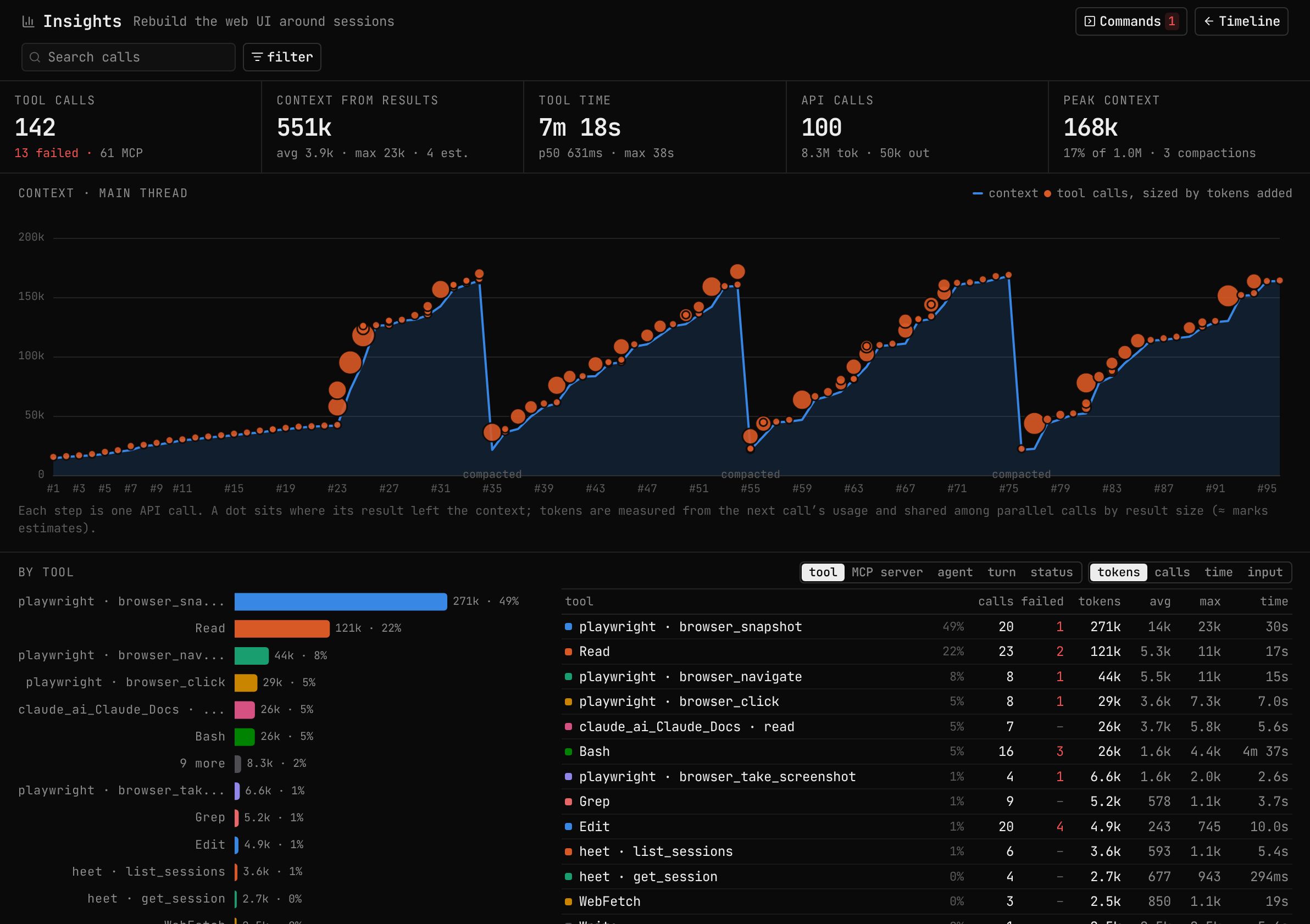Click the blue browser_snapshot bar
1310x924 pixels.
click(341, 601)
